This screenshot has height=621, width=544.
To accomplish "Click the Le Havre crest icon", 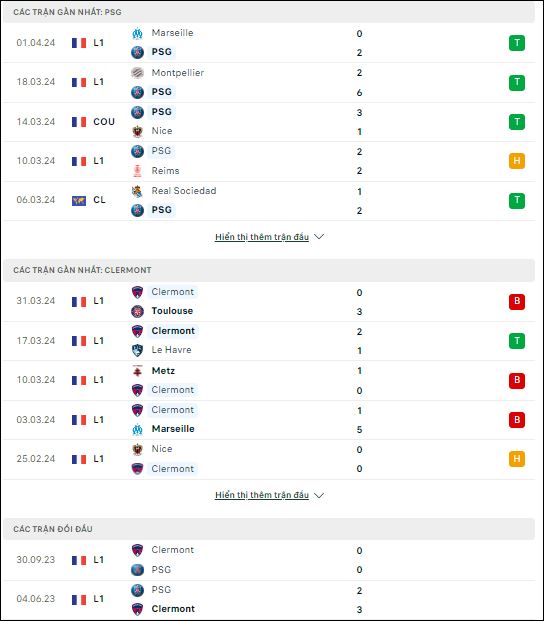I will click(137, 350).
